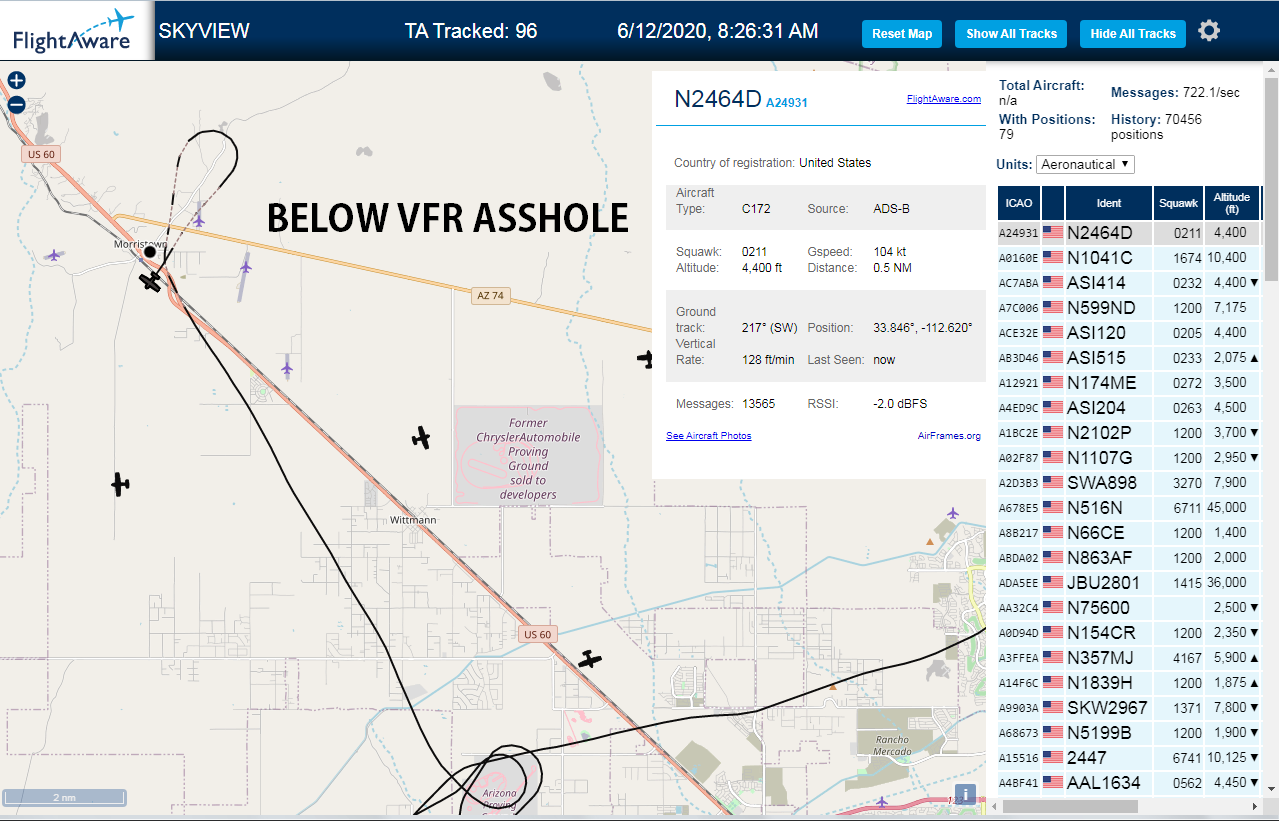Click the 0211 squawk cell for N2464D
This screenshot has width=1279, height=821.
(1178, 233)
